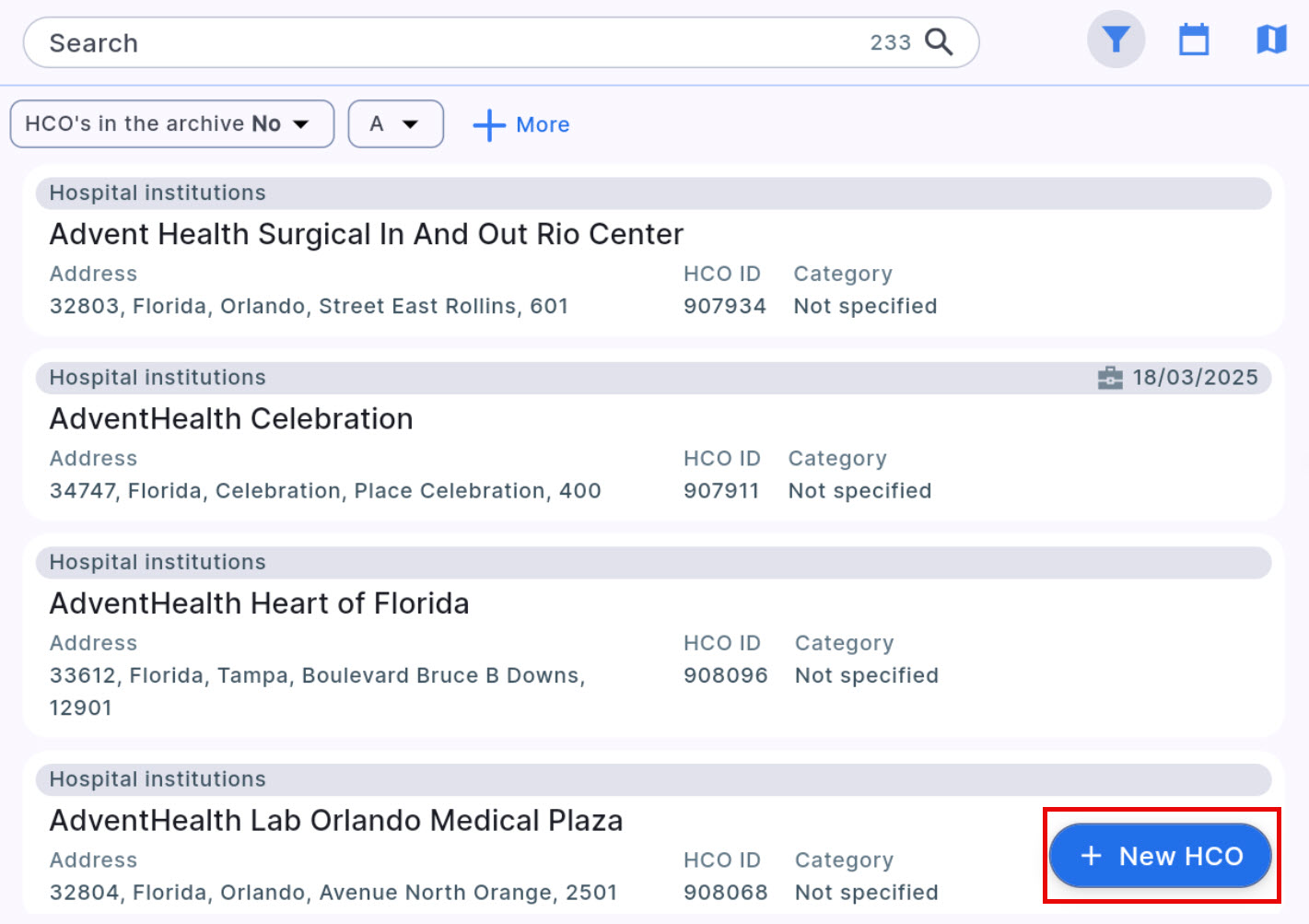Open AdventHealth Lab Orlando Medical Plaza
This screenshot has height=924, width=1309.
tap(335, 821)
